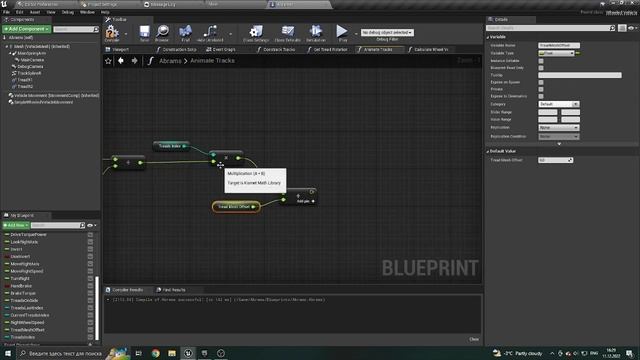Toggle the editable eye for DriveTorquePower
This screenshot has width=640, height=360.
click(x=90, y=235)
